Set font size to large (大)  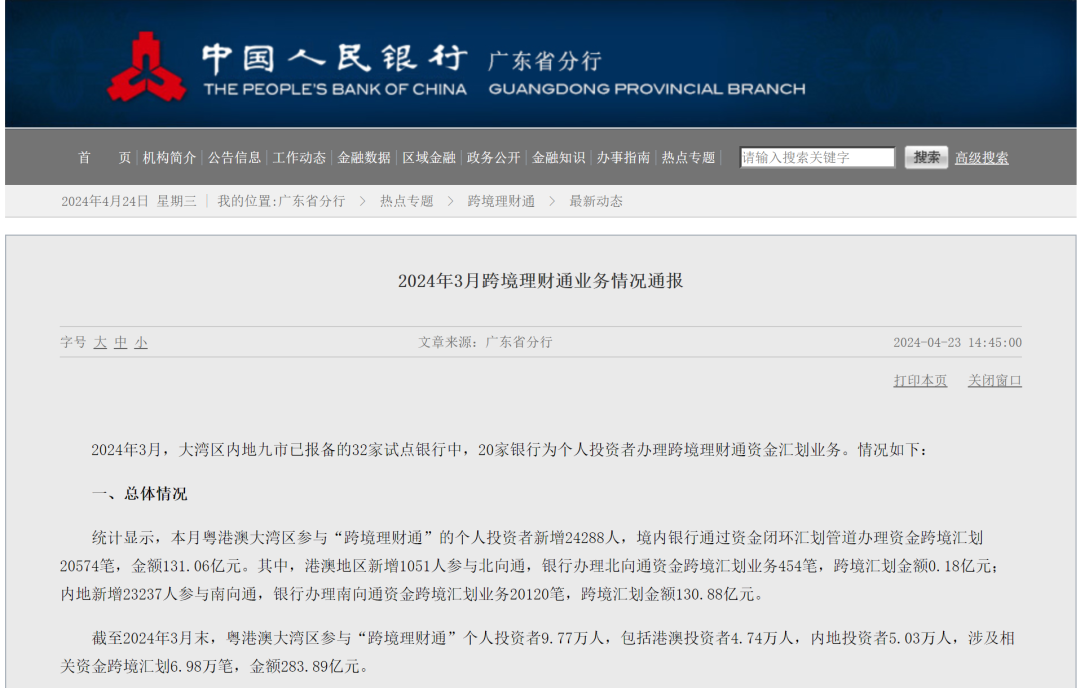tap(100, 342)
